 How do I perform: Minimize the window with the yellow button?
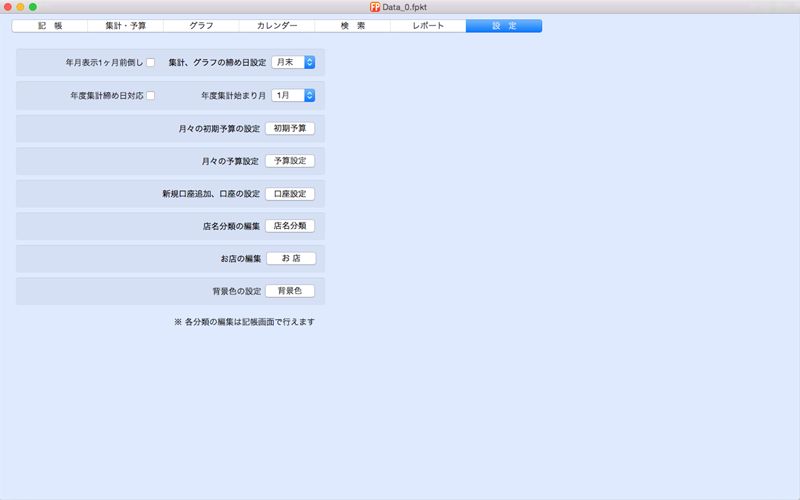click(20, 7)
